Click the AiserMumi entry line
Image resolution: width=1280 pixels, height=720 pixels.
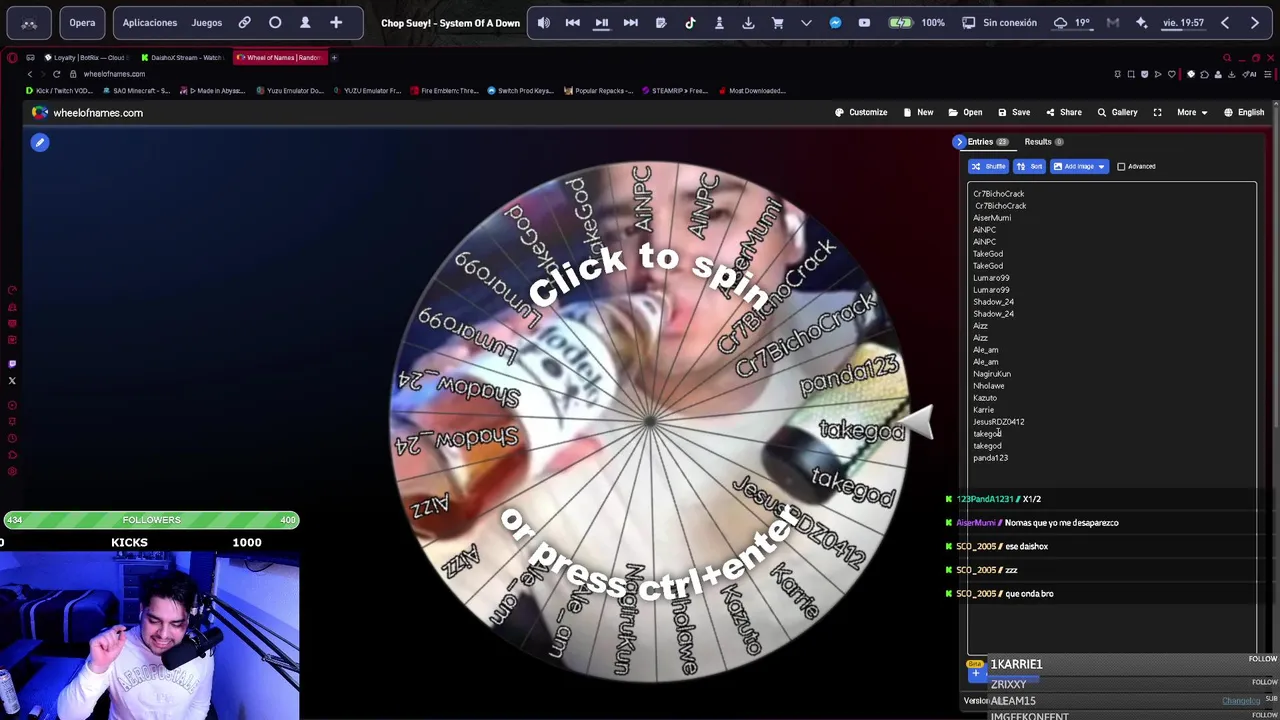click(992, 218)
